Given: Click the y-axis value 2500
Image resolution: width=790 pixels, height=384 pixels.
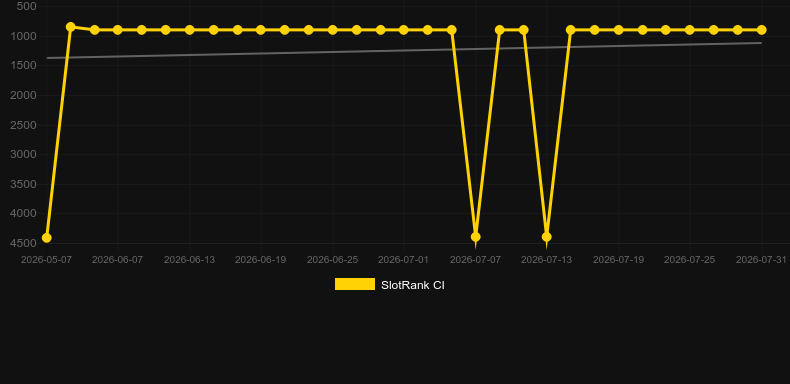Looking at the screenshot, I should (x=23, y=125).
